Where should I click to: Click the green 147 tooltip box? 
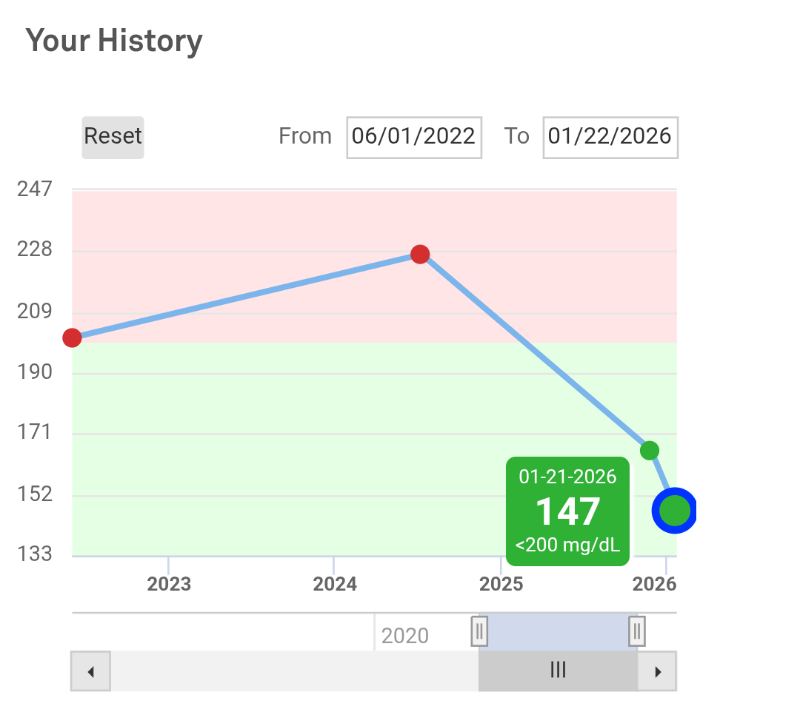567,511
